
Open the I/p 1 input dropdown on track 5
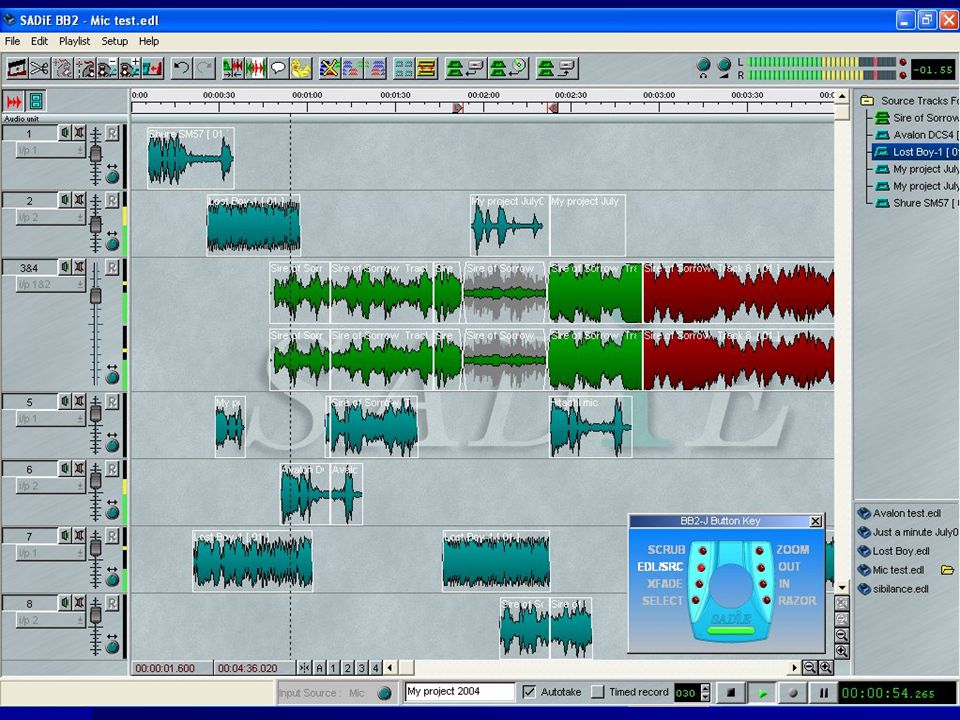click(50, 419)
